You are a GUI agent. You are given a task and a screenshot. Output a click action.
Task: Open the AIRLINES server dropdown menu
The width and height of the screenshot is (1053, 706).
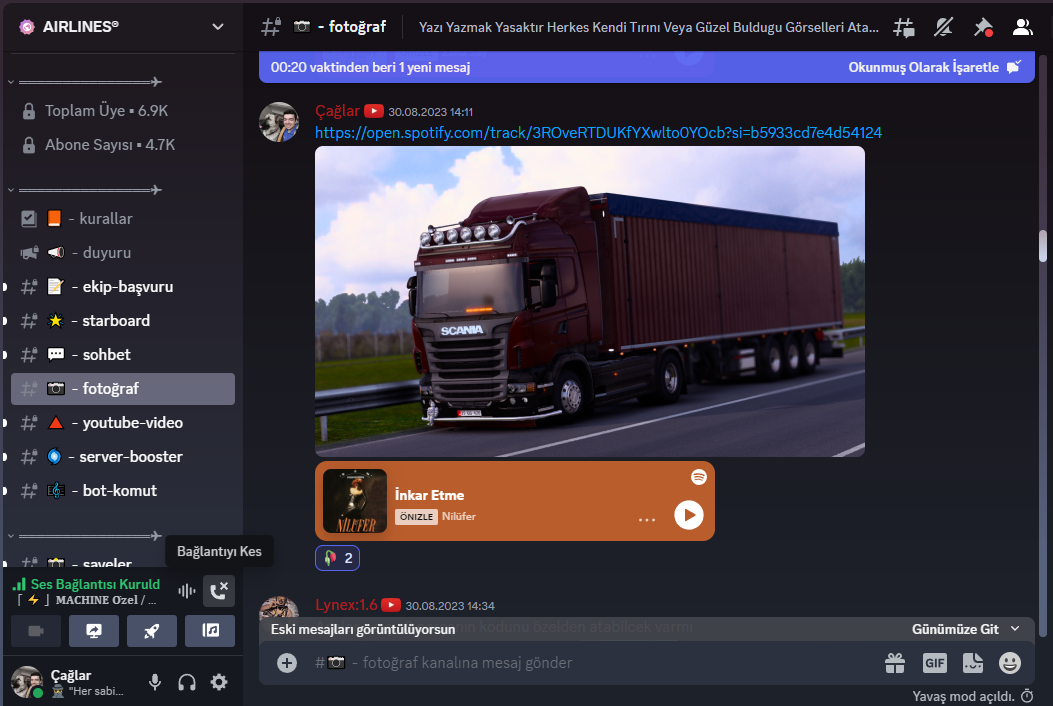tap(218, 27)
